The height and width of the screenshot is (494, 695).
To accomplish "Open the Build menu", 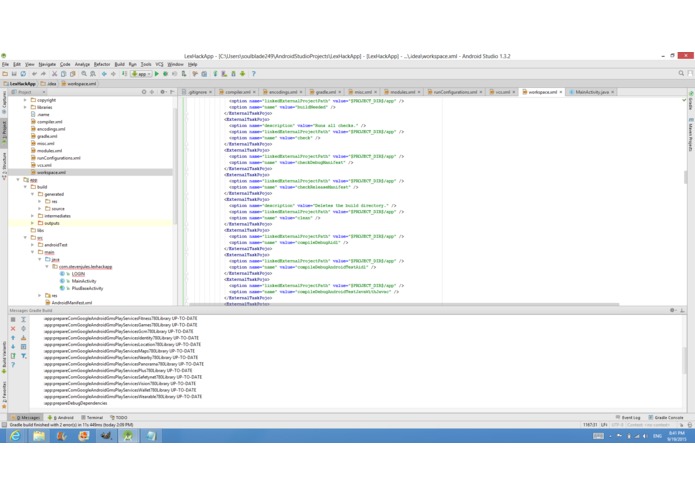I will (120, 64).
